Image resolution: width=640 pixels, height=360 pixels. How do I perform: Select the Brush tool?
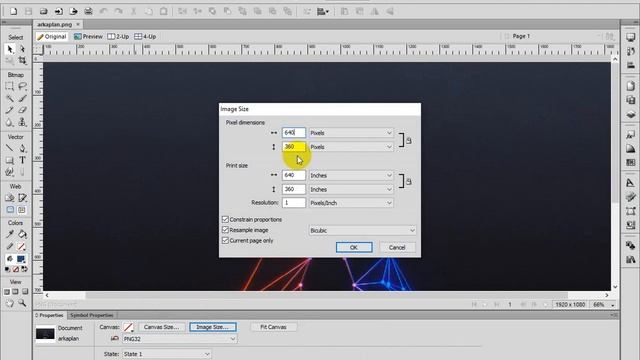coord(22,98)
